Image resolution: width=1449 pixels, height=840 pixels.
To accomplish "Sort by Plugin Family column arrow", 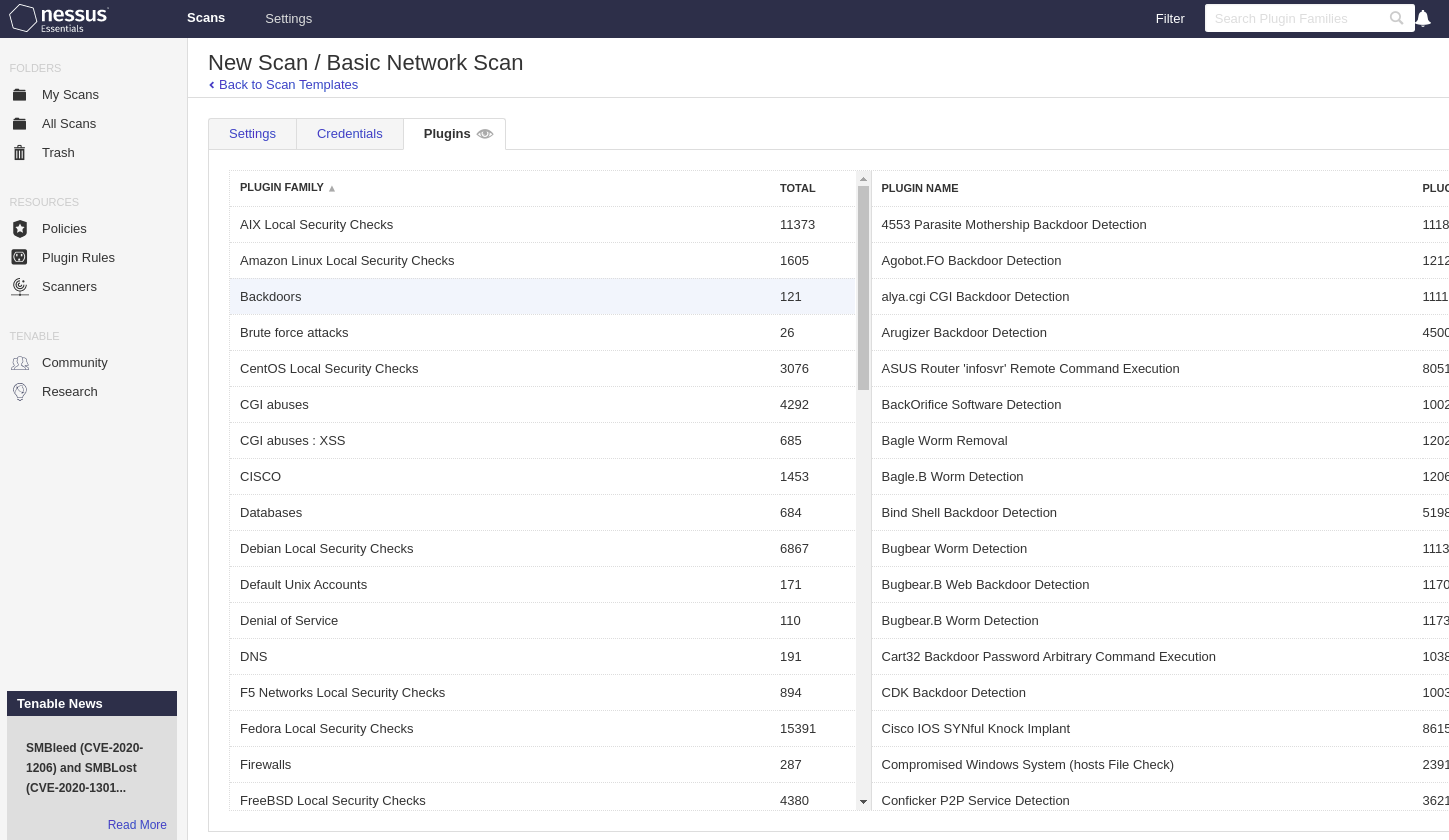I will [332, 188].
